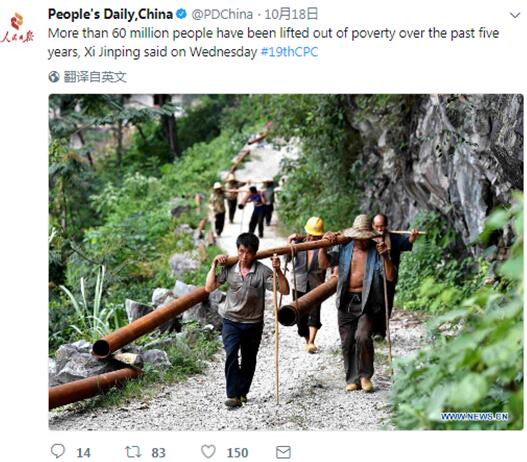Click the envelope direct message icon
The width and height of the screenshot is (527, 462).
(283, 452)
